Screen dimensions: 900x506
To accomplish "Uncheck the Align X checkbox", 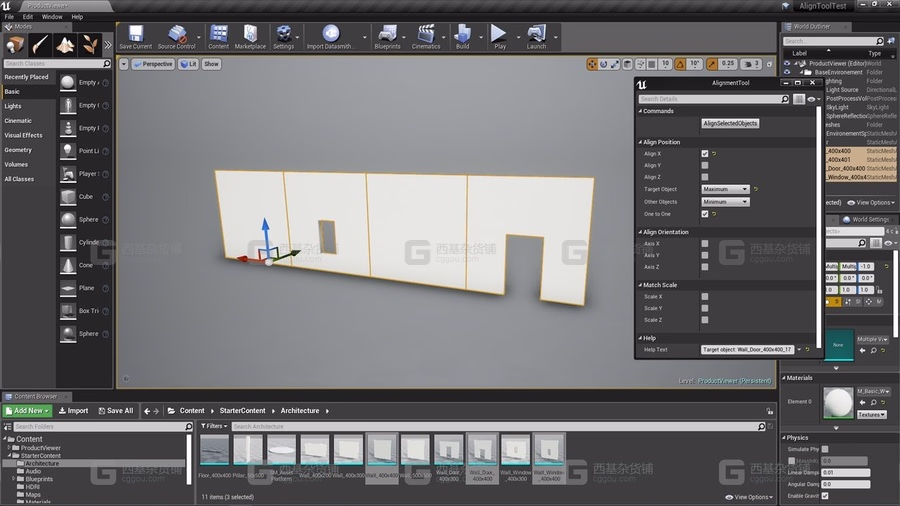I will (x=705, y=154).
